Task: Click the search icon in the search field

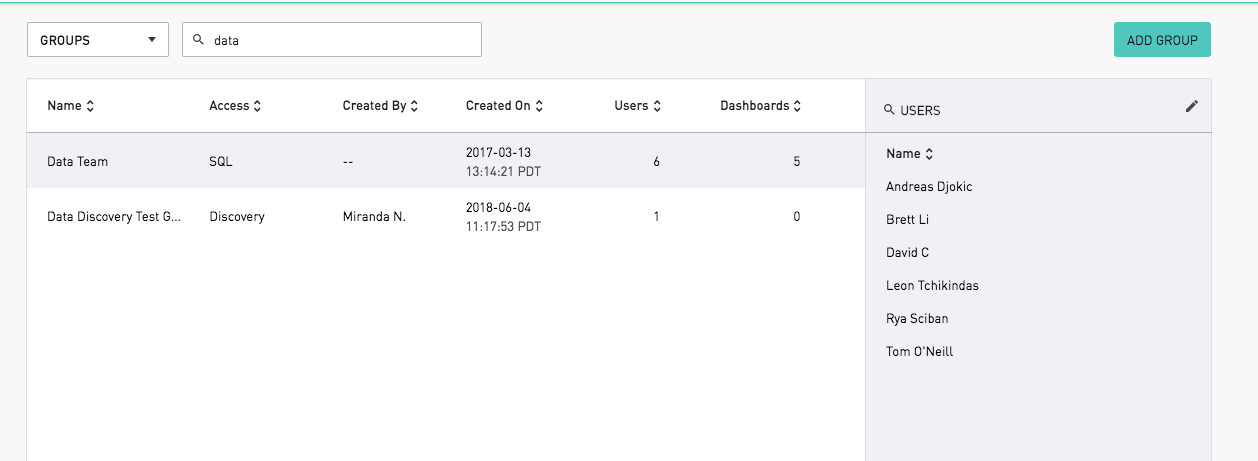Action: point(198,40)
